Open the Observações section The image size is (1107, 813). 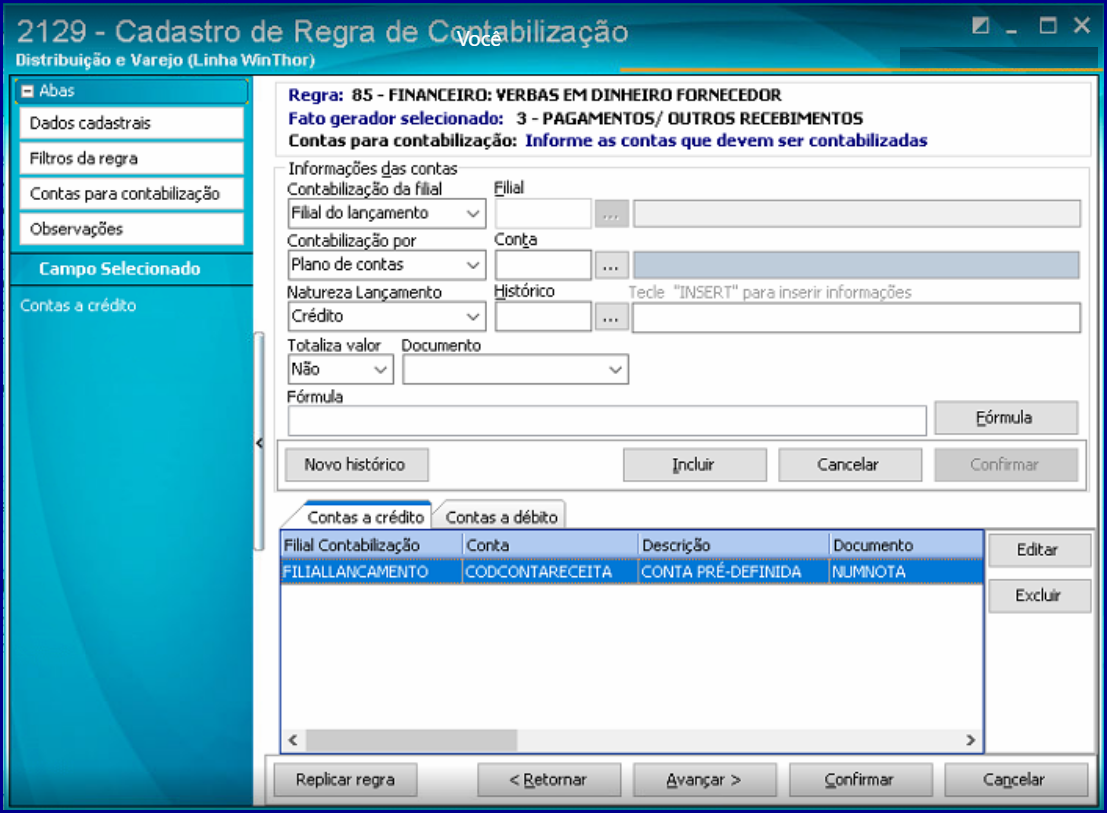(131, 229)
